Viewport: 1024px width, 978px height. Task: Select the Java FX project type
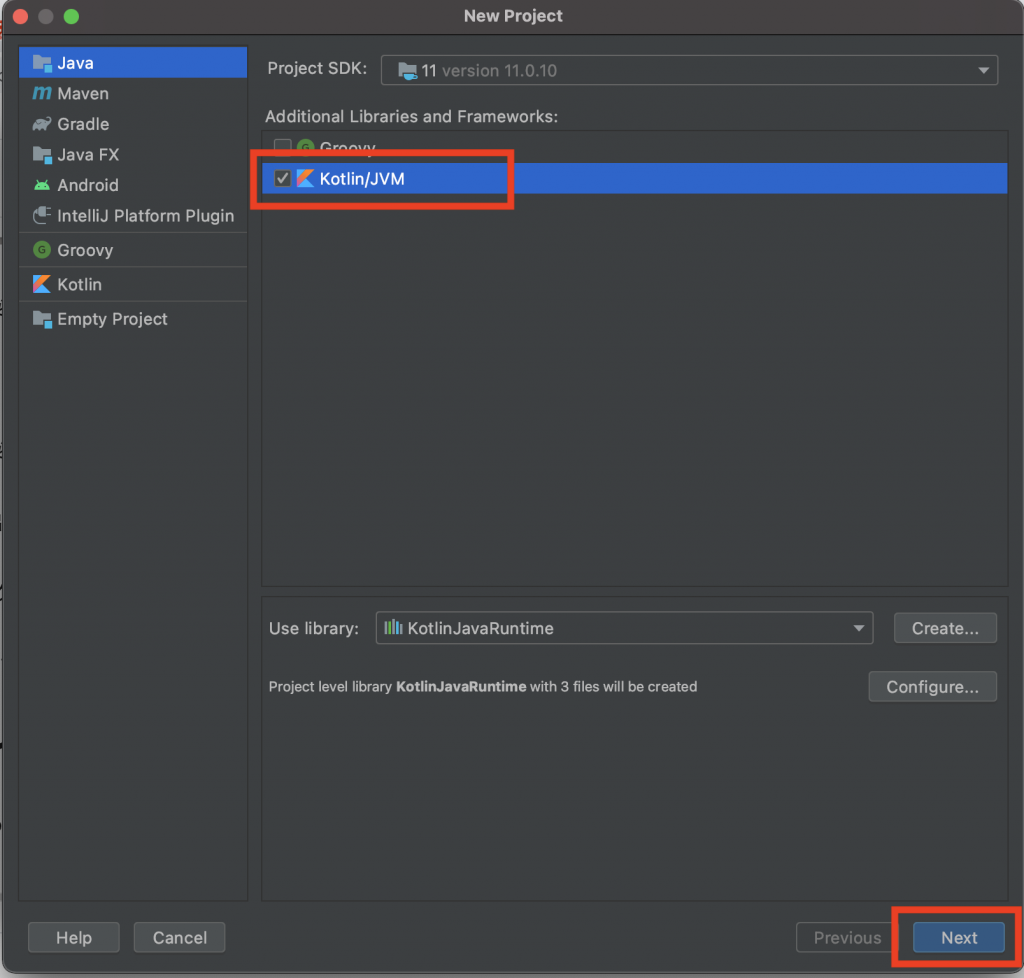click(x=133, y=155)
